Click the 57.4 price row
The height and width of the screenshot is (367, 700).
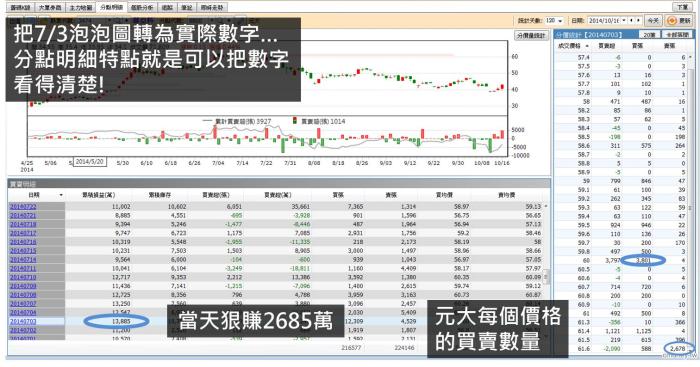pos(622,58)
